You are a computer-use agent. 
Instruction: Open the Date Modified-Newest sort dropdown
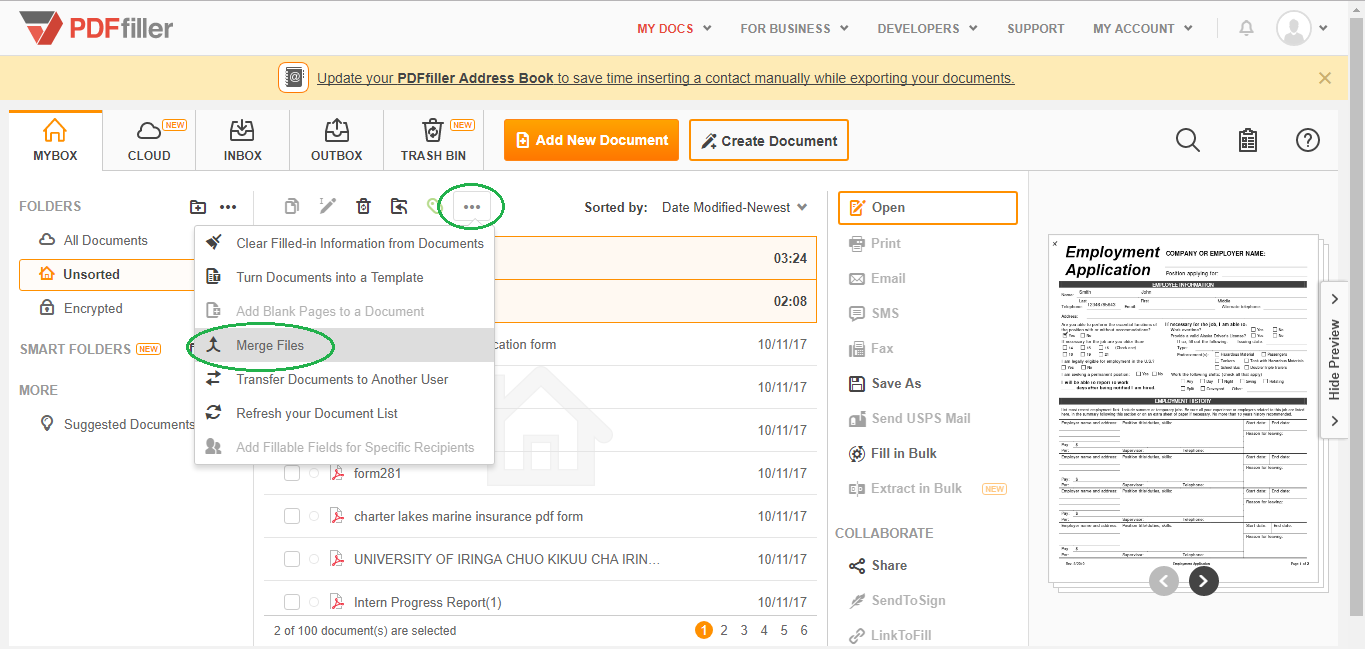(734, 207)
